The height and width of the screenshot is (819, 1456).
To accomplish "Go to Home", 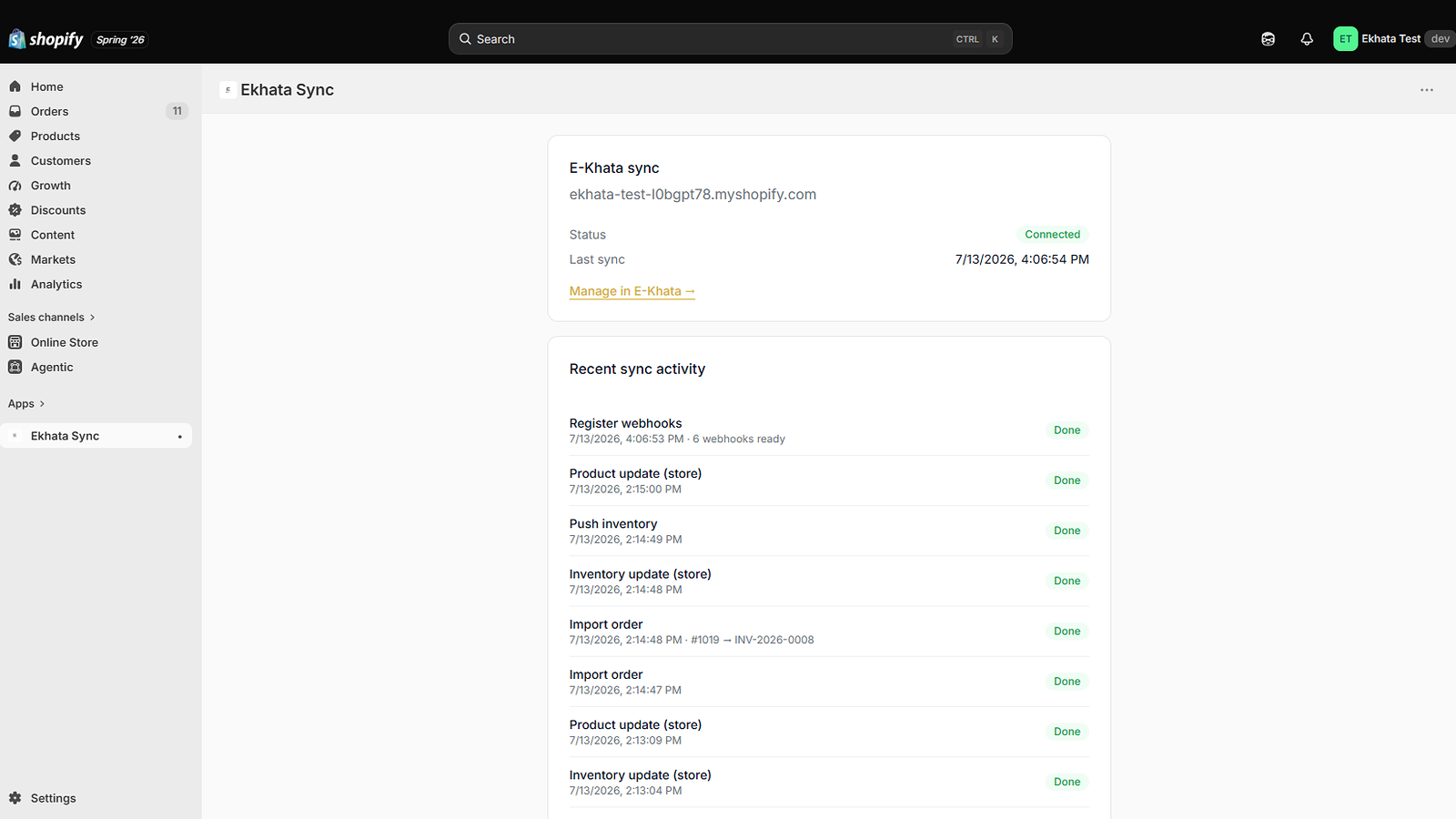I will point(47,86).
